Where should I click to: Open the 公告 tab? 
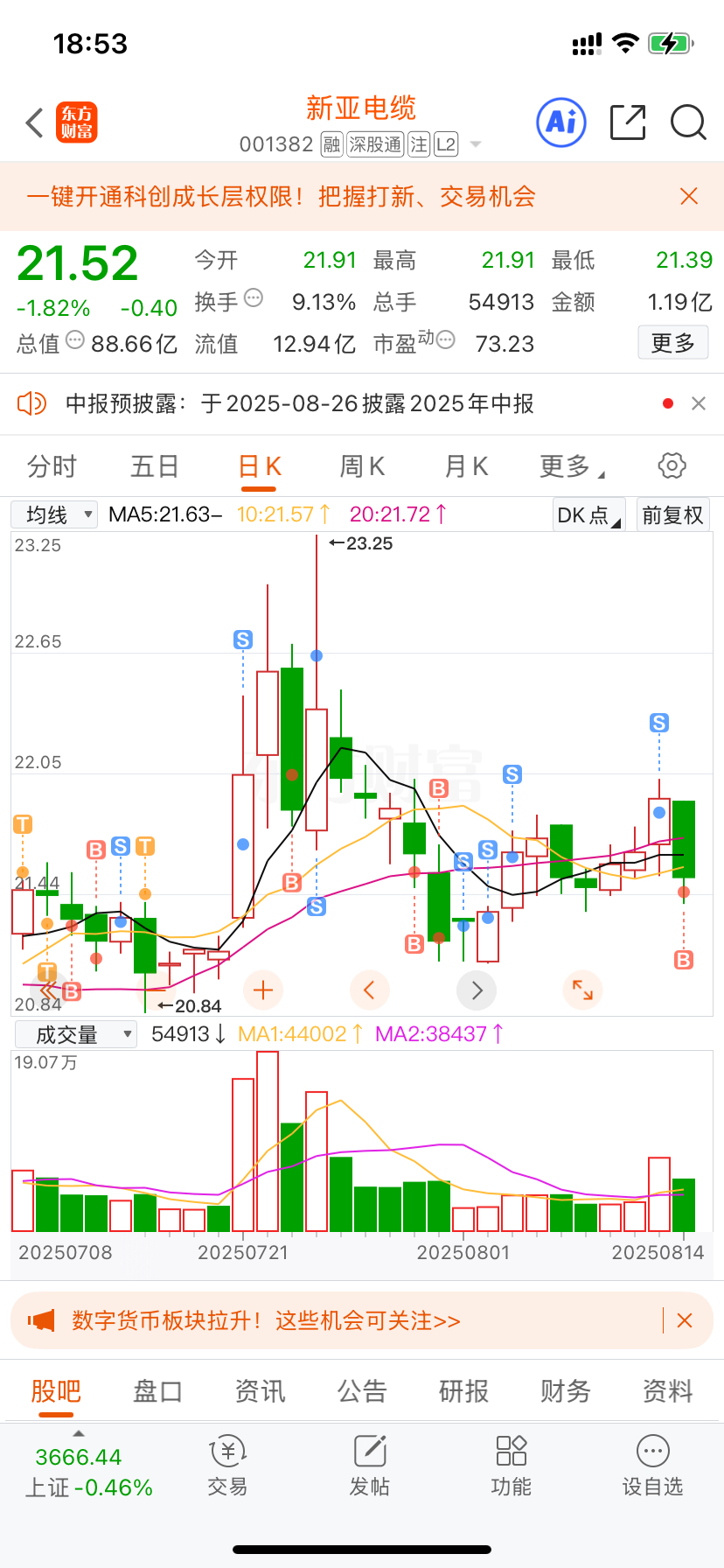click(362, 1391)
